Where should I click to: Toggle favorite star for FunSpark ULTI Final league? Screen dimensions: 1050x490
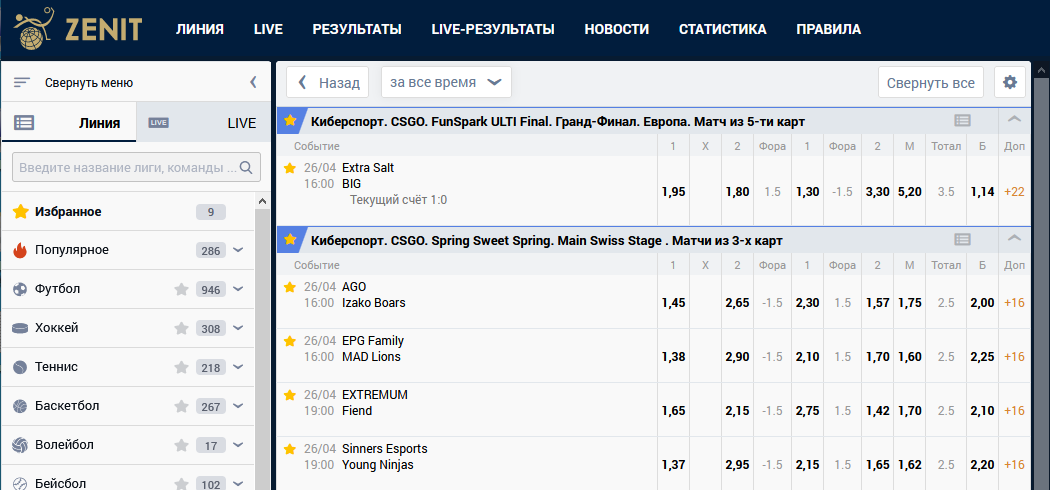[x=290, y=120]
